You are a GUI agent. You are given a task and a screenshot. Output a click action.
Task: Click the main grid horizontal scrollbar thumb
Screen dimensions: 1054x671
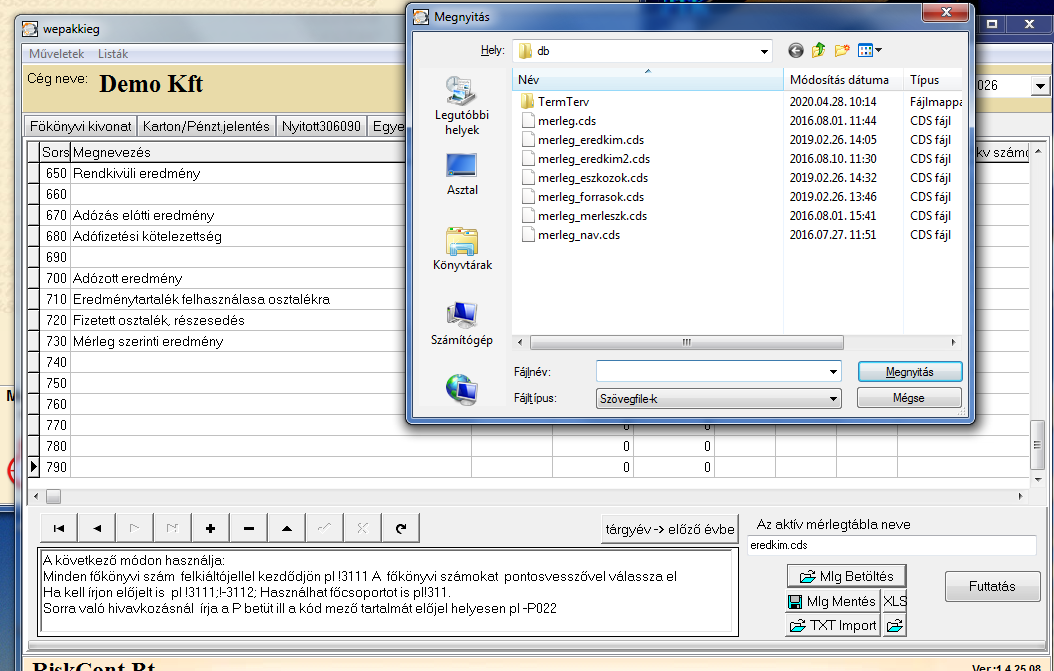point(53,497)
